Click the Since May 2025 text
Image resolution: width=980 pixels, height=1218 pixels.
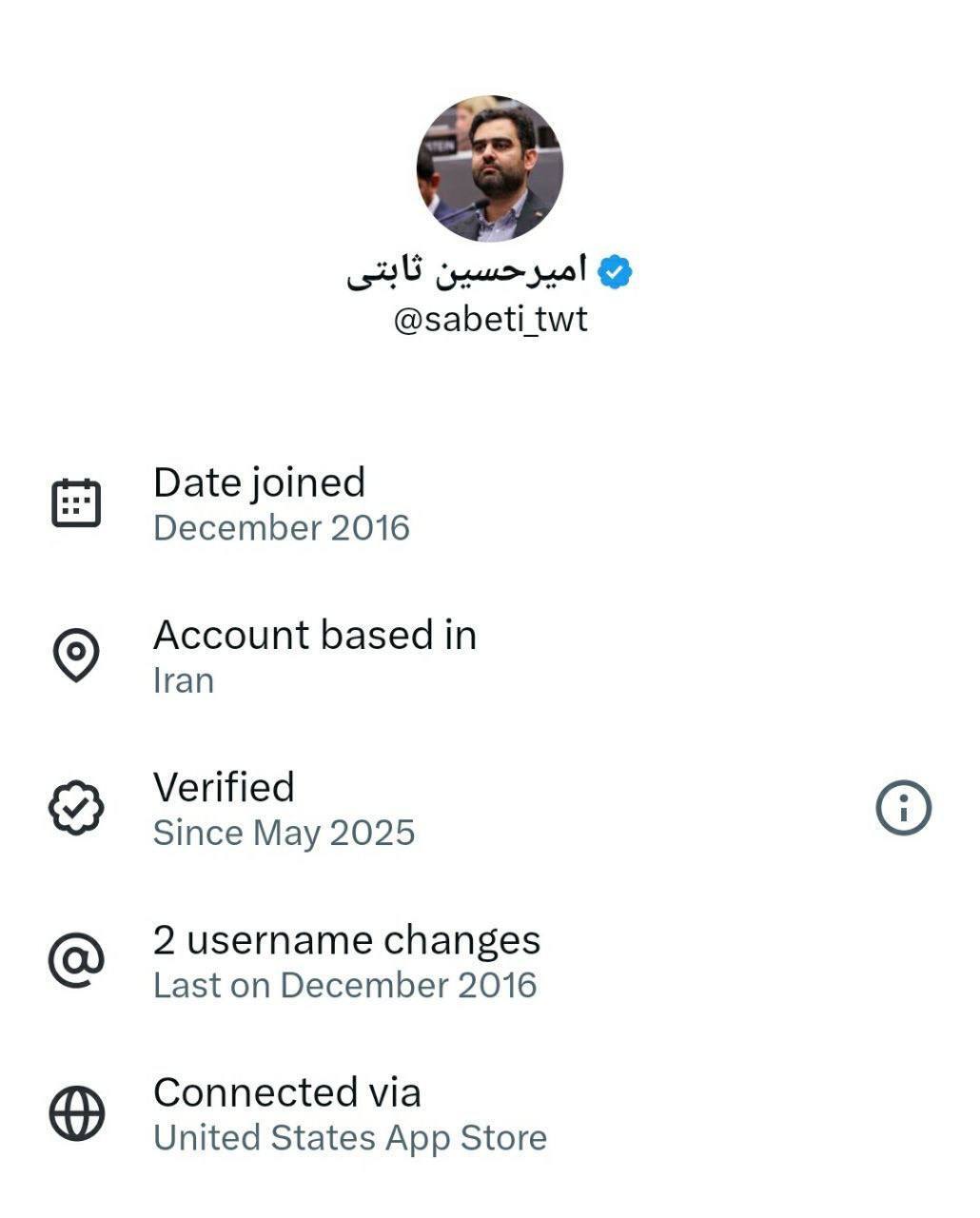tap(284, 834)
